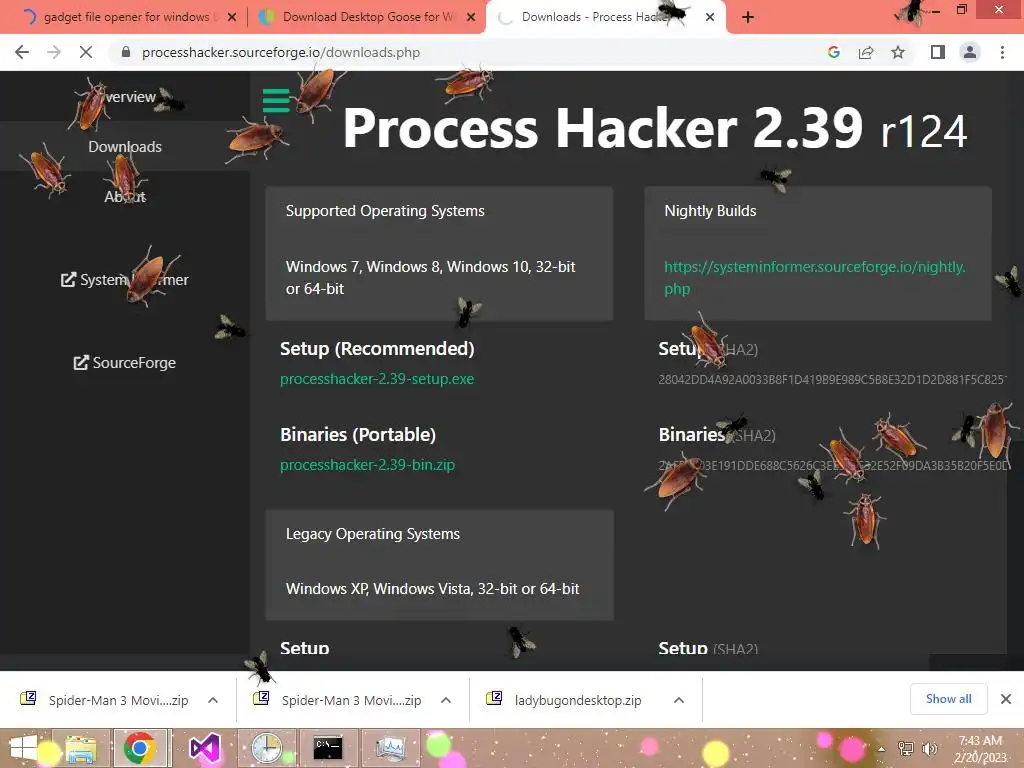Click the green hamburger menu icon

point(276,101)
